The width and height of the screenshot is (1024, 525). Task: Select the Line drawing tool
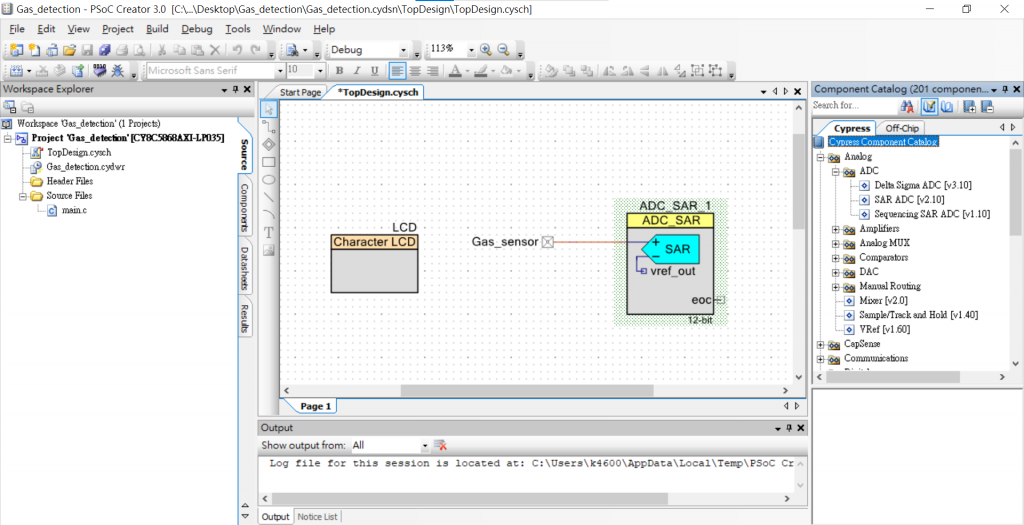269,197
